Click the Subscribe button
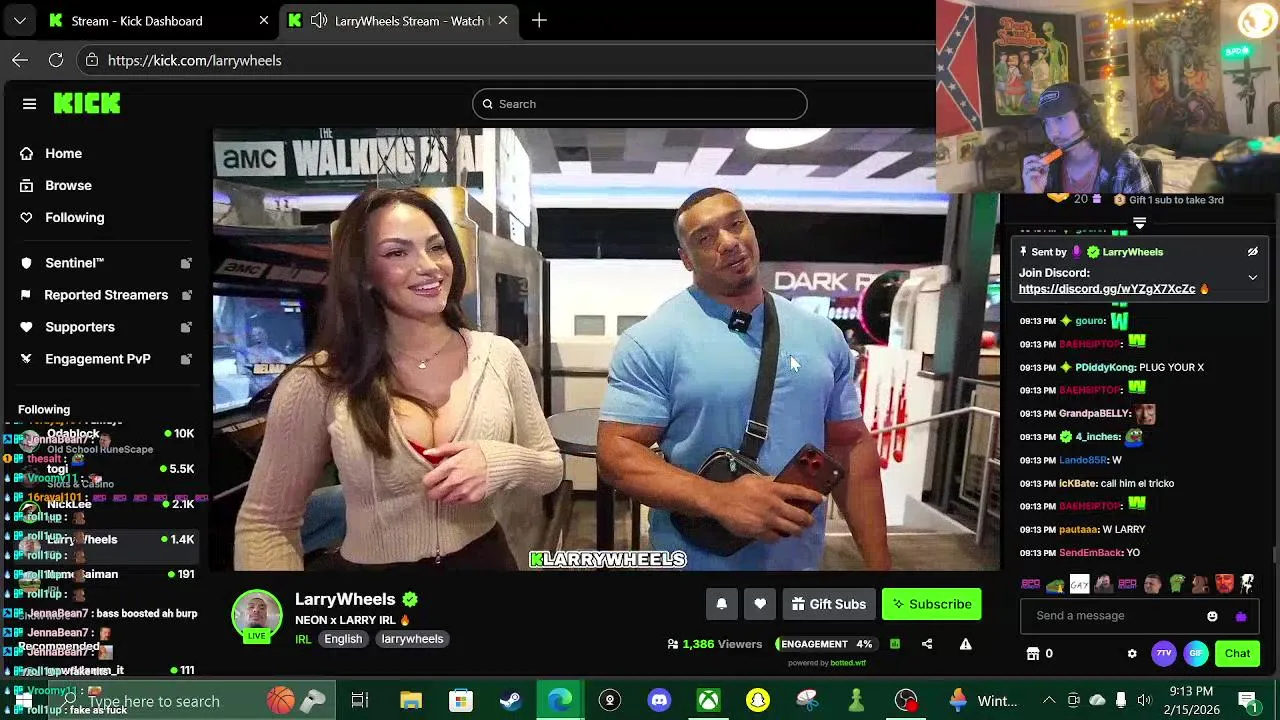This screenshot has height=720, width=1280. [932, 604]
